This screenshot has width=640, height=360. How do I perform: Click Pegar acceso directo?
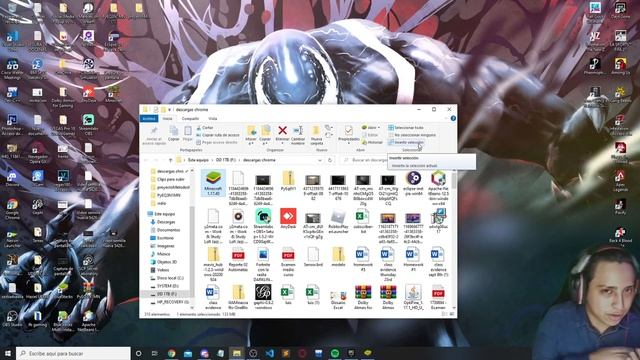(217, 142)
